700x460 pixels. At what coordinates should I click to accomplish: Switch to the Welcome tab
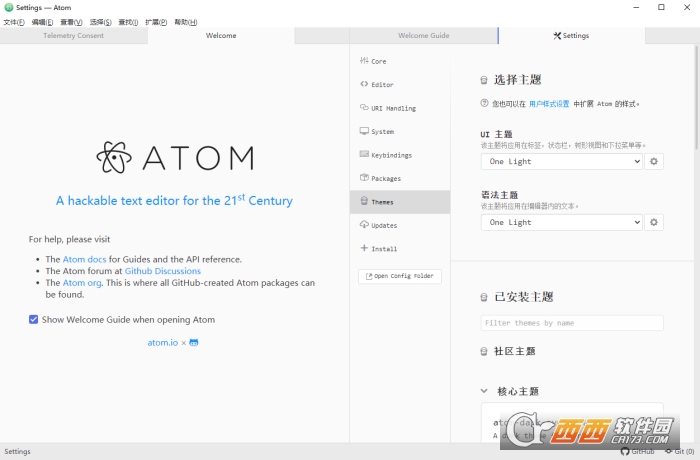221,35
